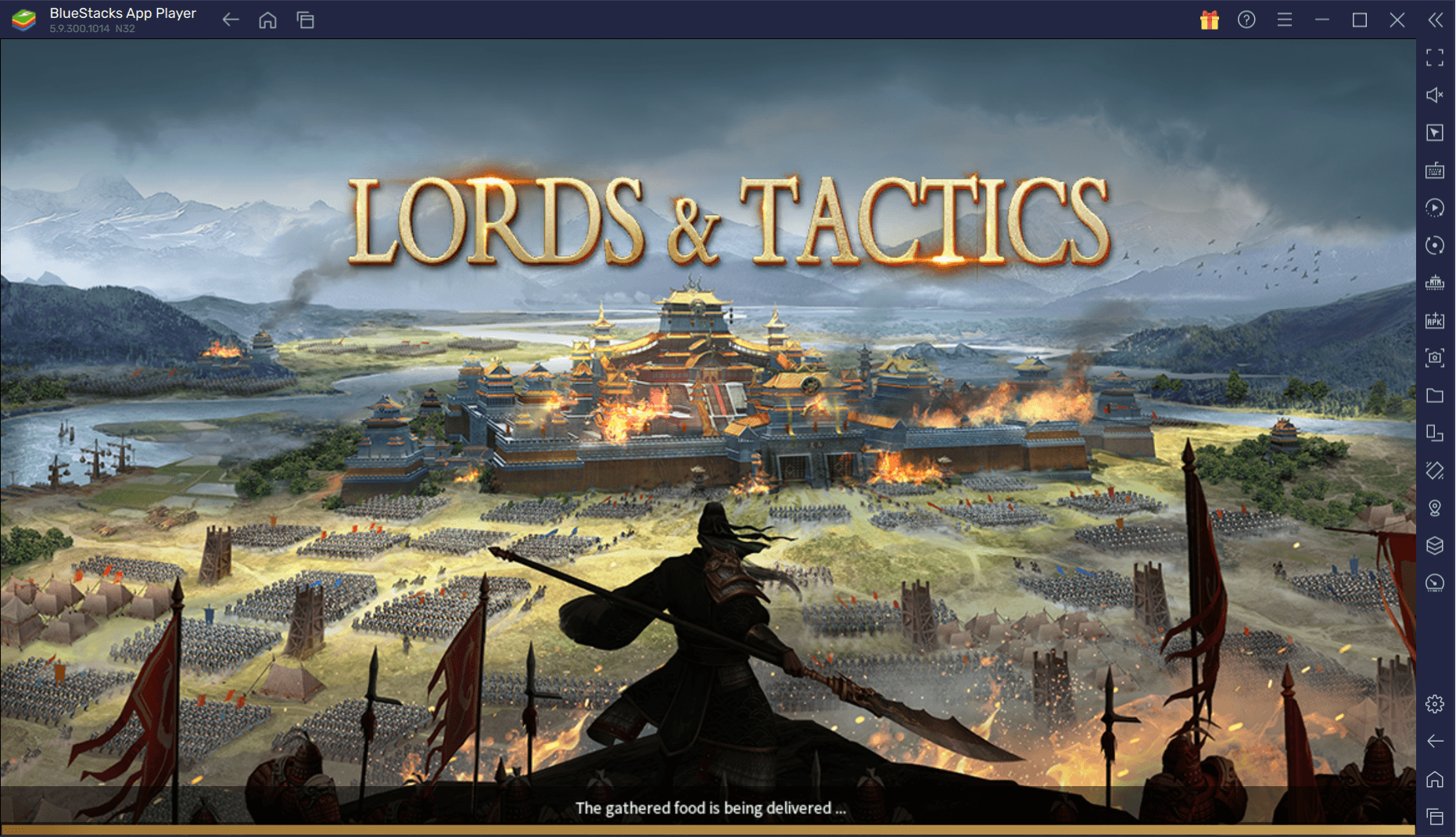The width and height of the screenshot is (1456, 837).
Task: Open BlueStacks settings gear
Action: click(x=1435, y=704)
